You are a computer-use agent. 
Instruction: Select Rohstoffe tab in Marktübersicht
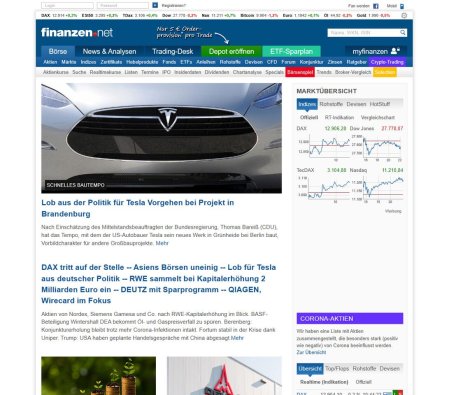click(331, 104)
